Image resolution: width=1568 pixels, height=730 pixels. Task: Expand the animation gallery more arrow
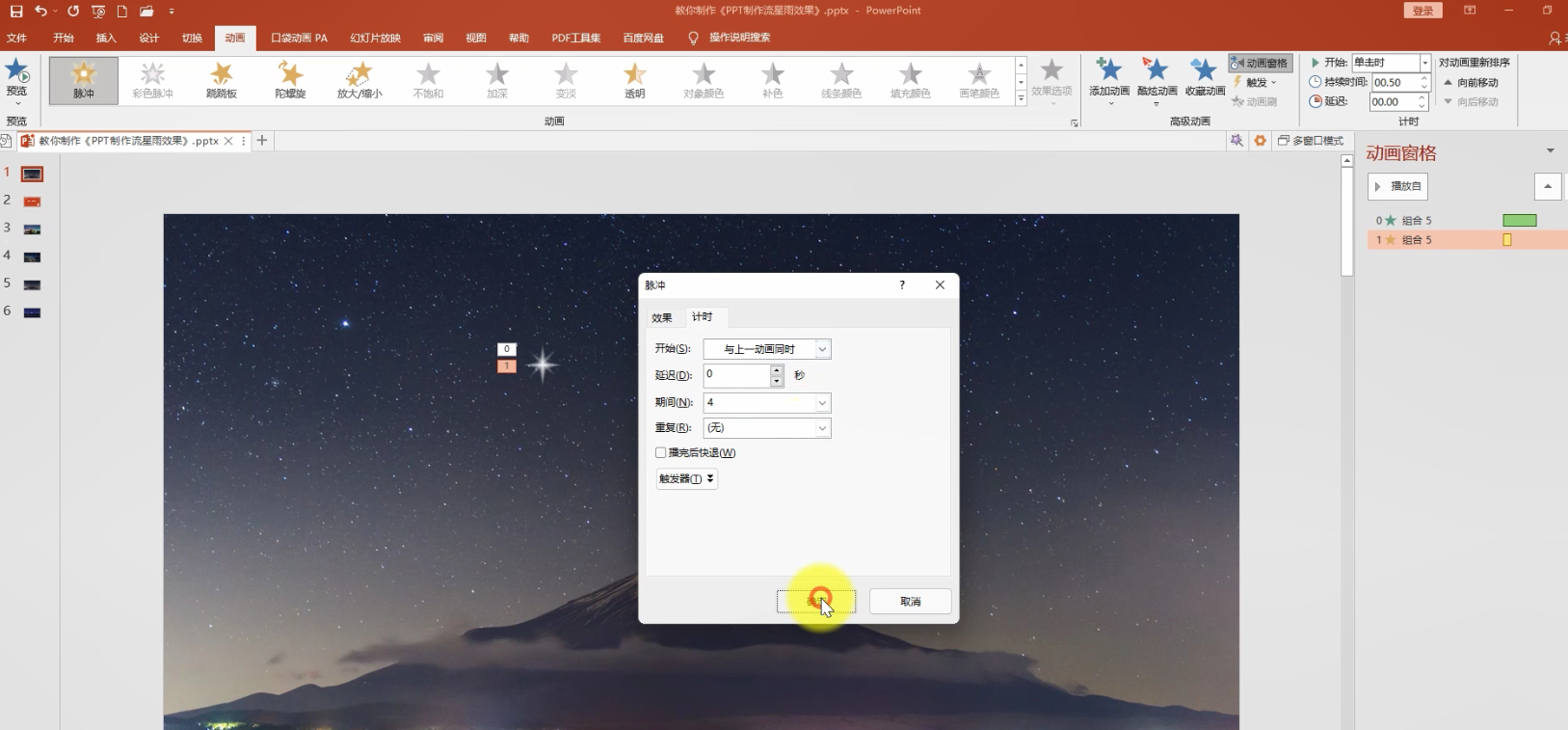coord(1021,98)
